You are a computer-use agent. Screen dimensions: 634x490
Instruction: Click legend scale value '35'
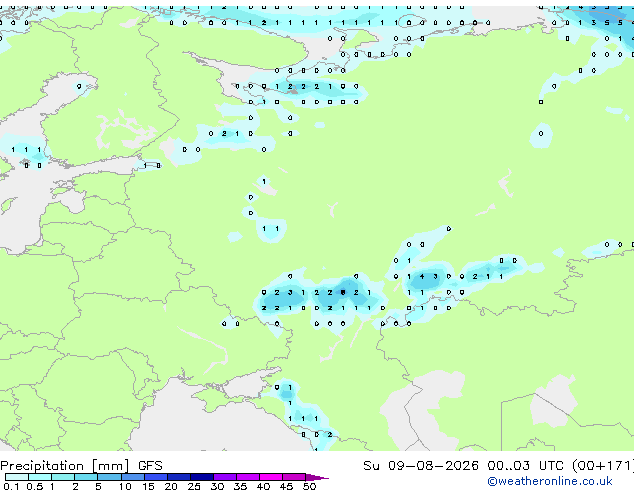tap(240, 486)
